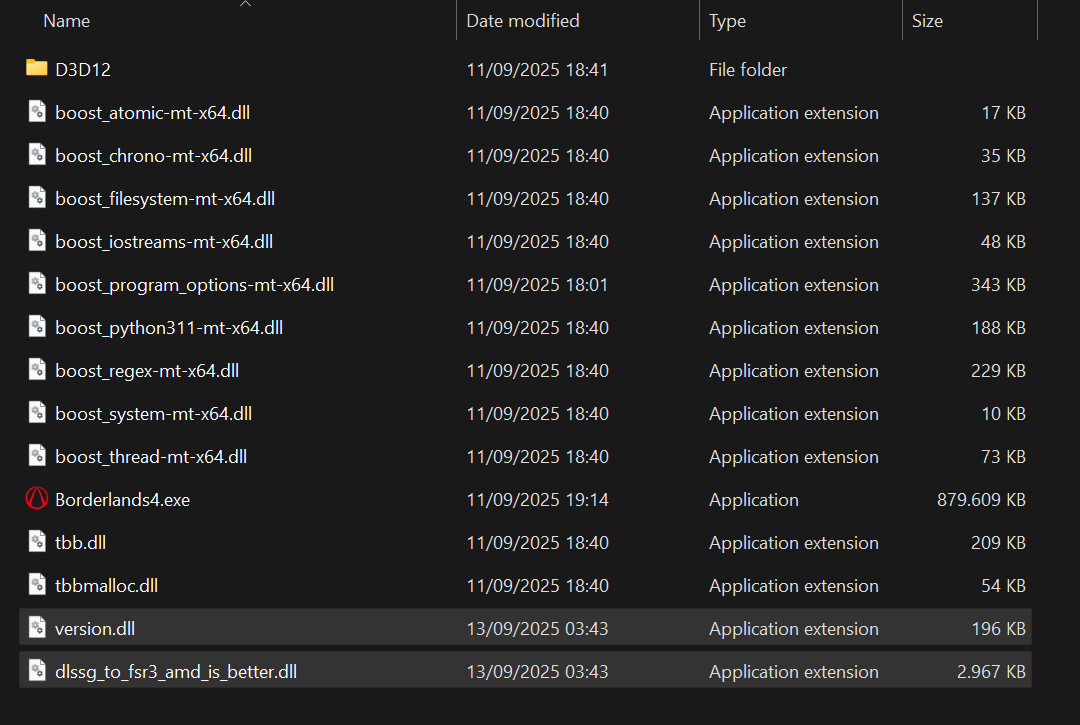This screenshot has height=725, width=1080.
Task: Click the Borderlands4.exe red application icon
Action: click(37, 499)
